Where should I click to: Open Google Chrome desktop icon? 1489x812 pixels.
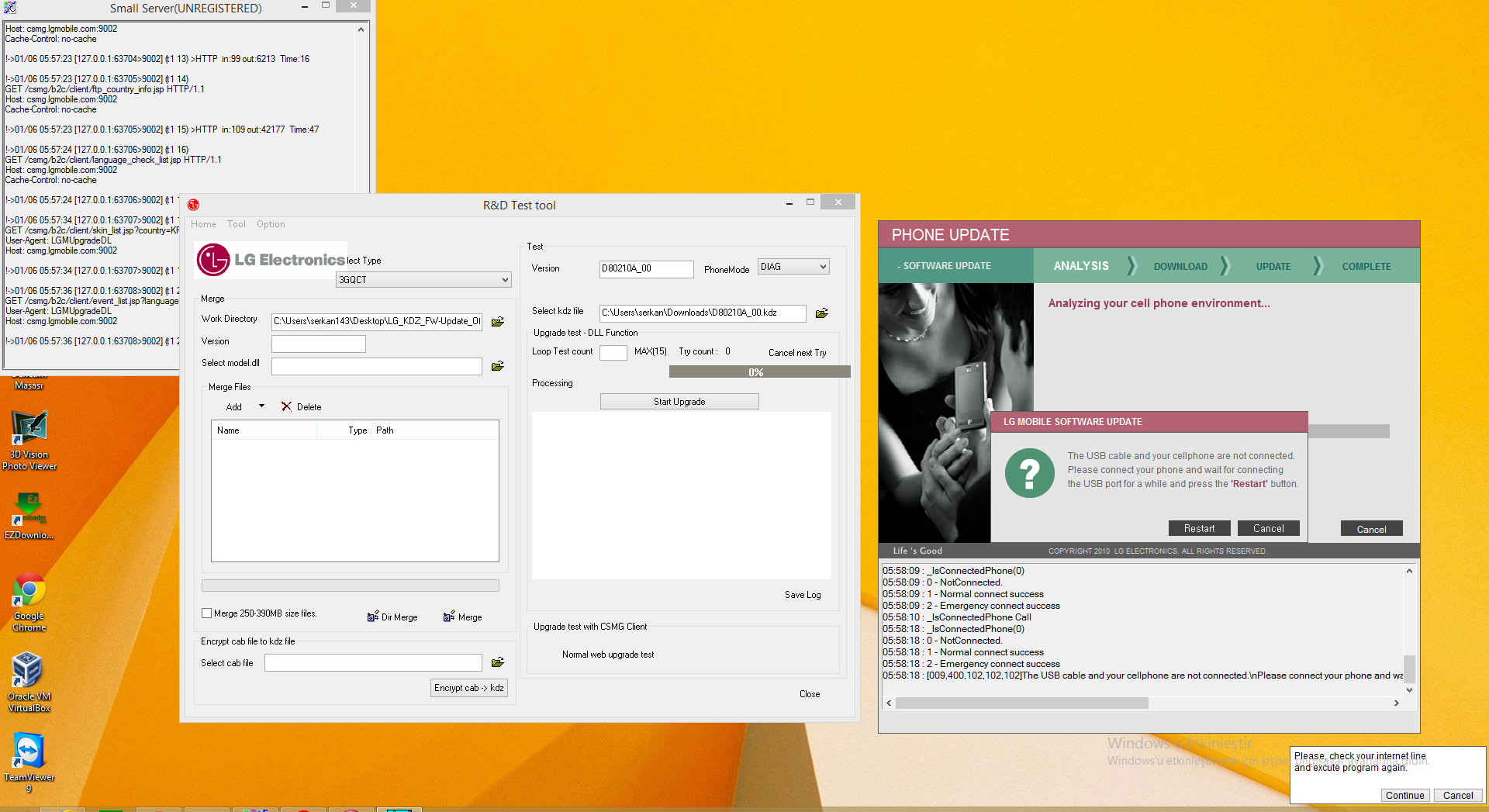point(29,603)
